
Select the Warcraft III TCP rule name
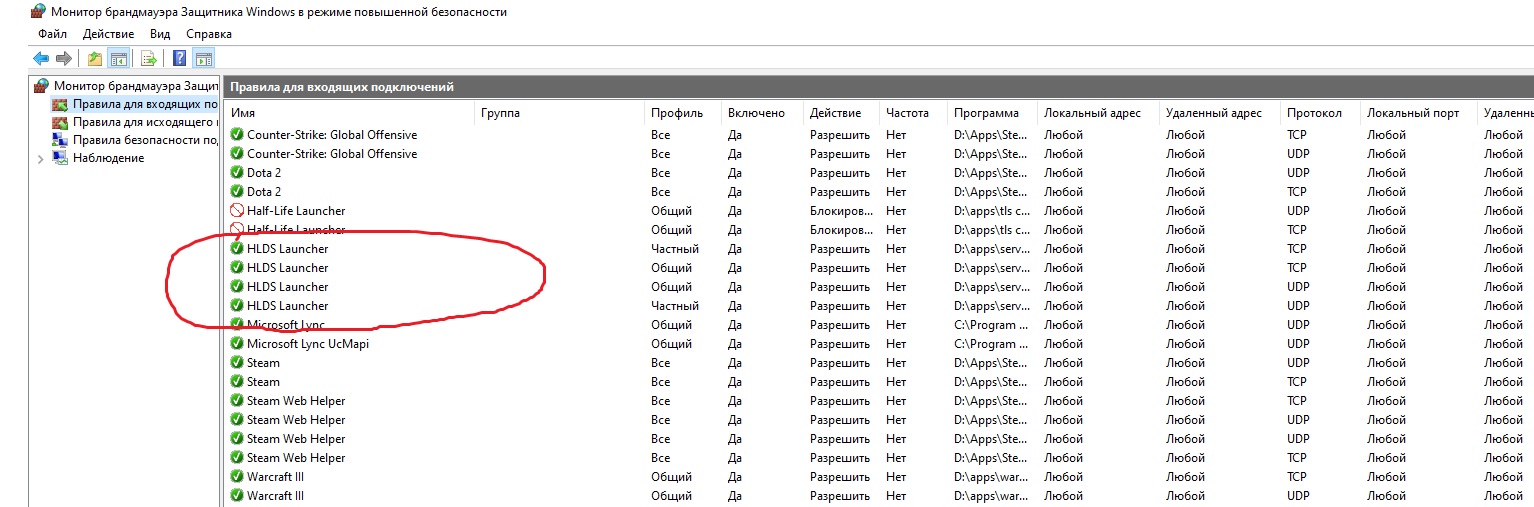(x=276, y=477)
